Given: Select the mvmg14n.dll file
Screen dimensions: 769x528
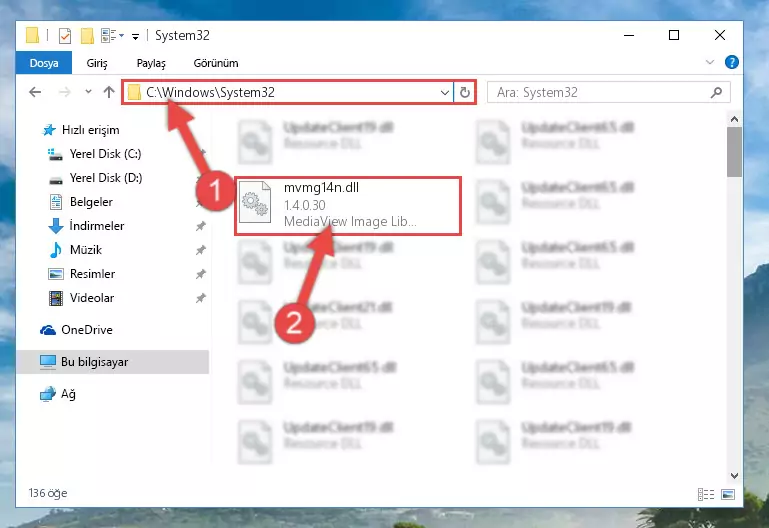Looking at the screenshot, I should tap(348, 206).
